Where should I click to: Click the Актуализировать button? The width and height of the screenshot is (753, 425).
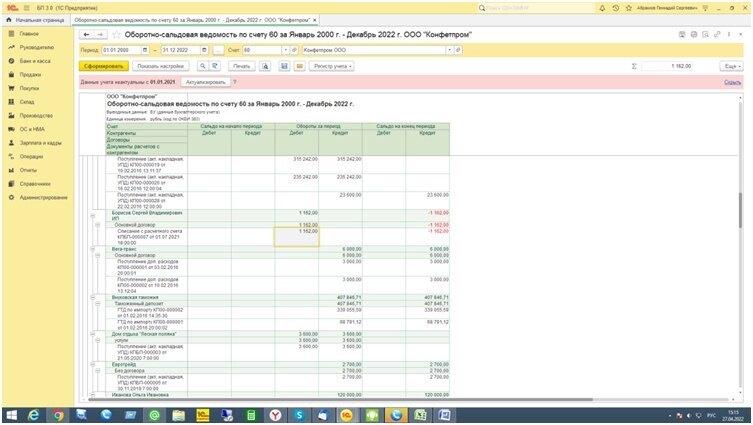point(206,82)
